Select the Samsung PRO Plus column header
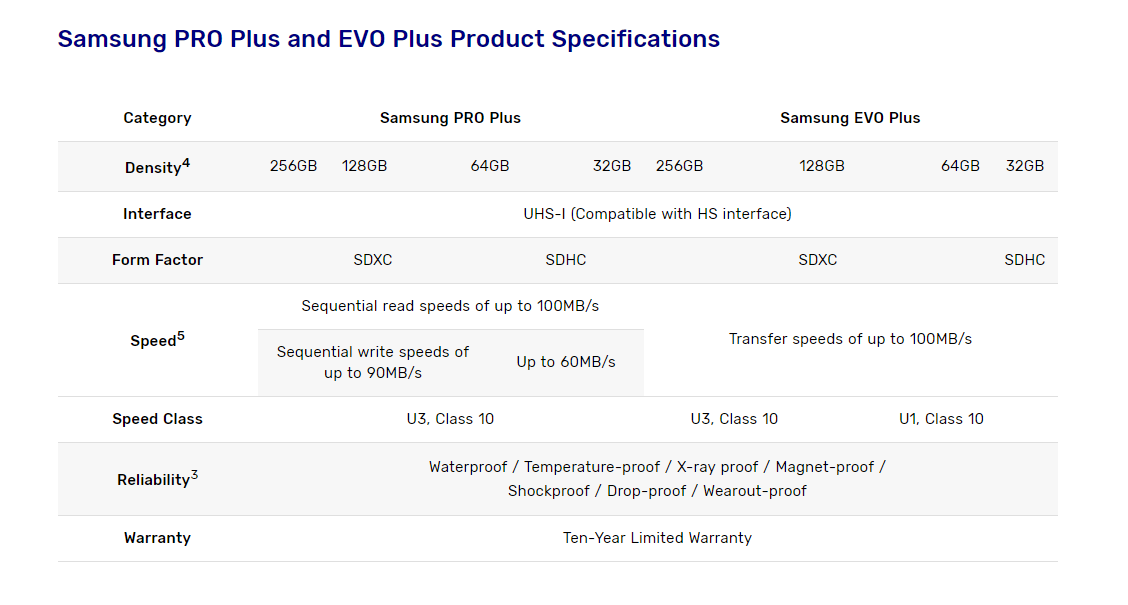Viewport: 1128px width, 605px height. [x=450, y=118]
